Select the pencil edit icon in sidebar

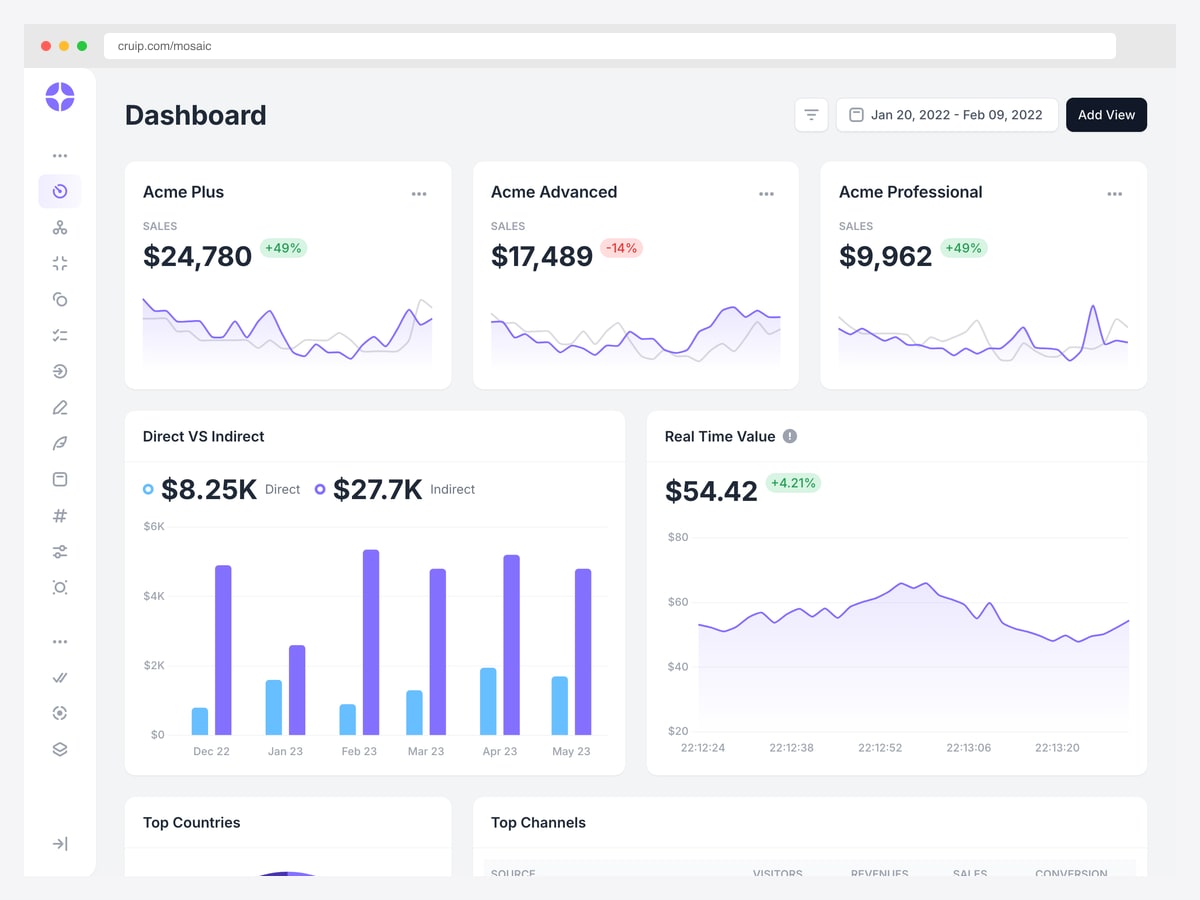point(60,407)
